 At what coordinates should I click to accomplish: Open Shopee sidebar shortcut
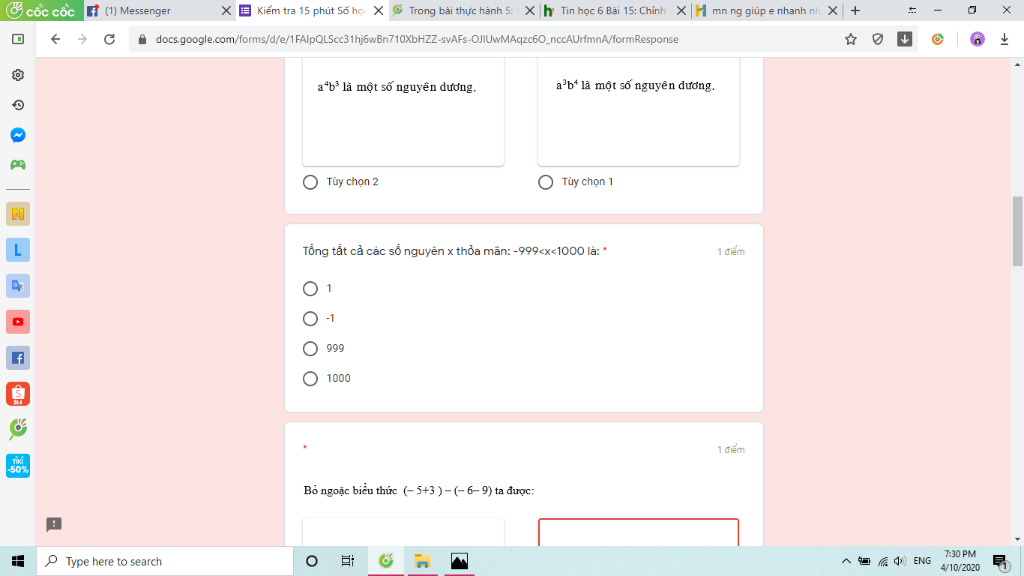point(18,394)
